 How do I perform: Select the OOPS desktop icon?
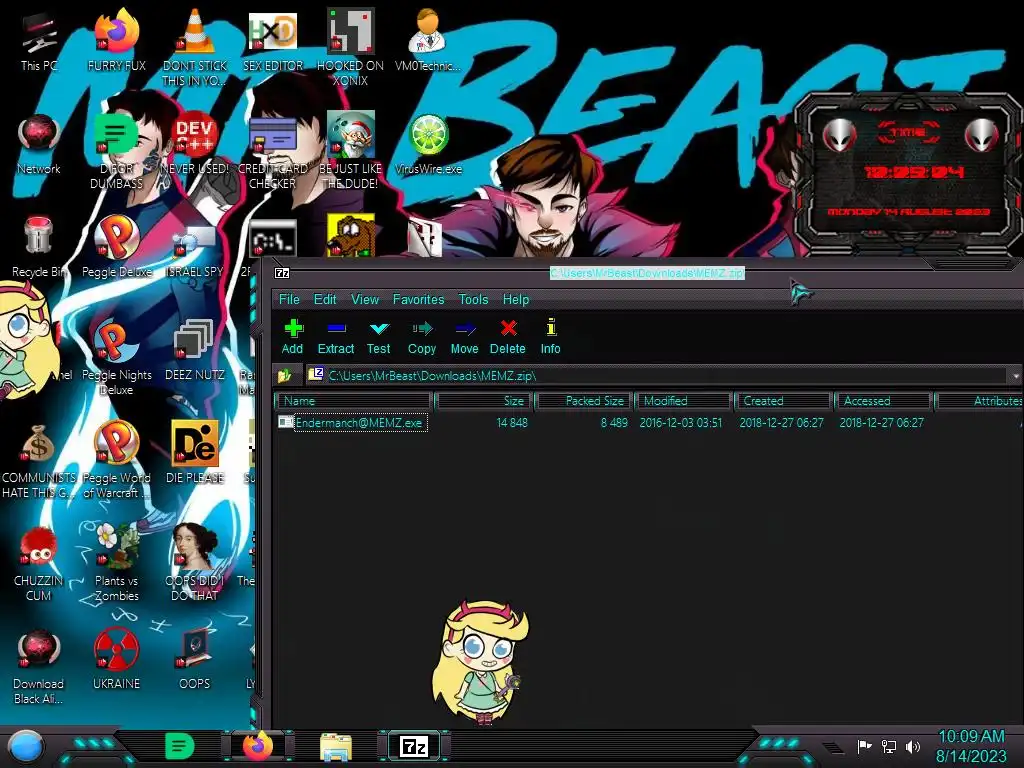coord(195,660)
